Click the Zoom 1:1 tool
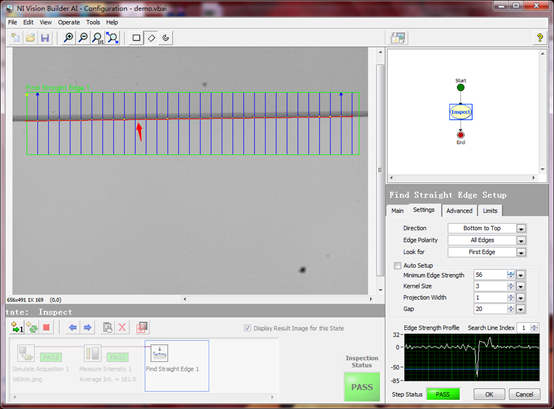Image resolution: width=554 pixels, height=409 pixels. (98, 38)
